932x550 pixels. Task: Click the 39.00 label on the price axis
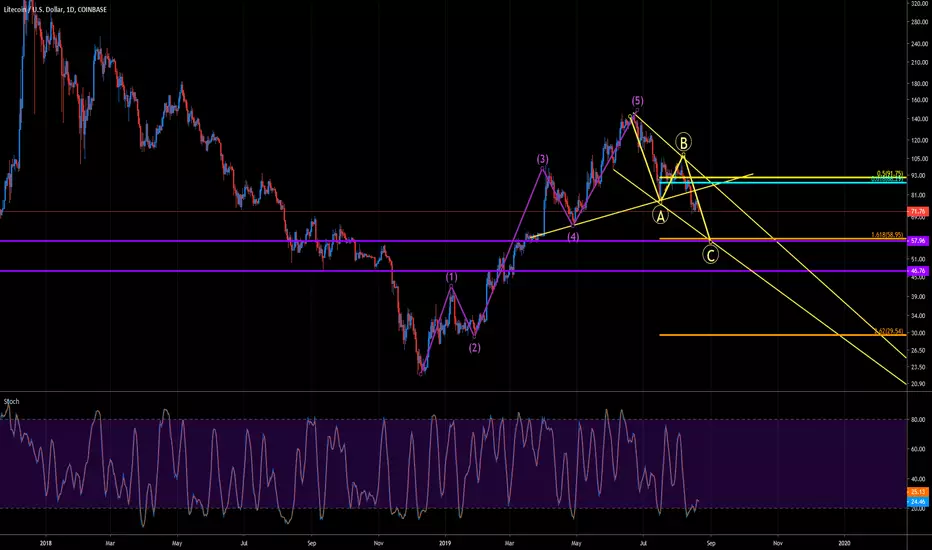click(918, 297)
